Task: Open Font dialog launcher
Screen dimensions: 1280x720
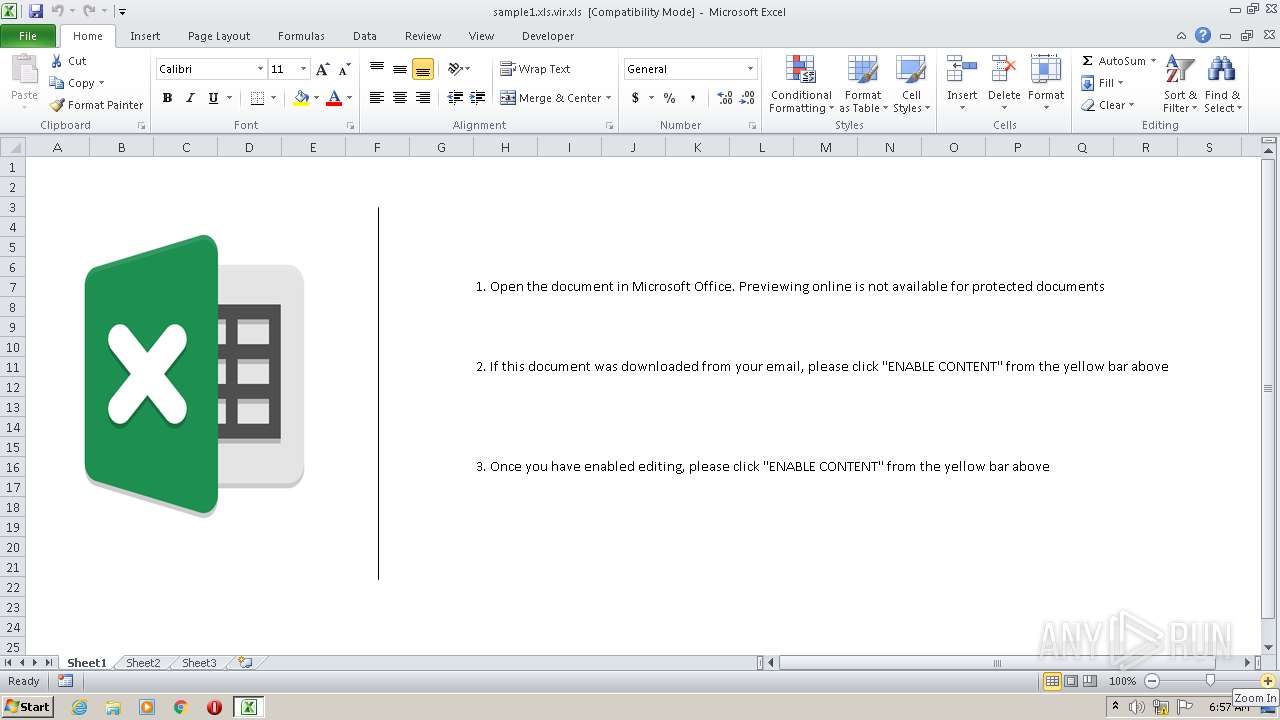Action: pos(350,126)
